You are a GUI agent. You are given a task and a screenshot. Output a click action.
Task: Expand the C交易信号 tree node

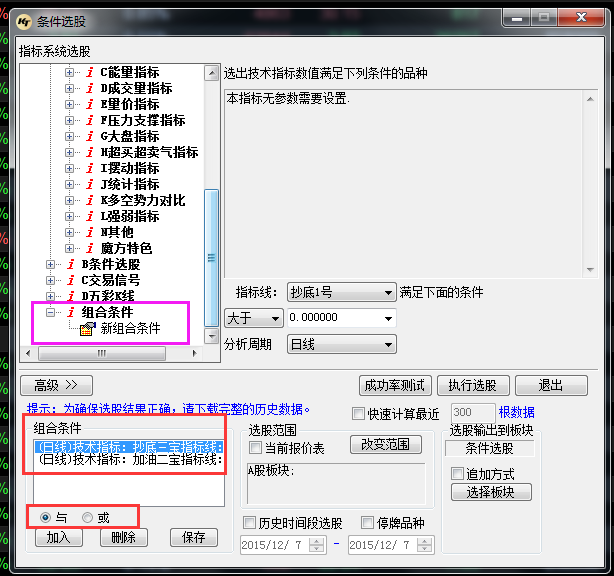51,280
